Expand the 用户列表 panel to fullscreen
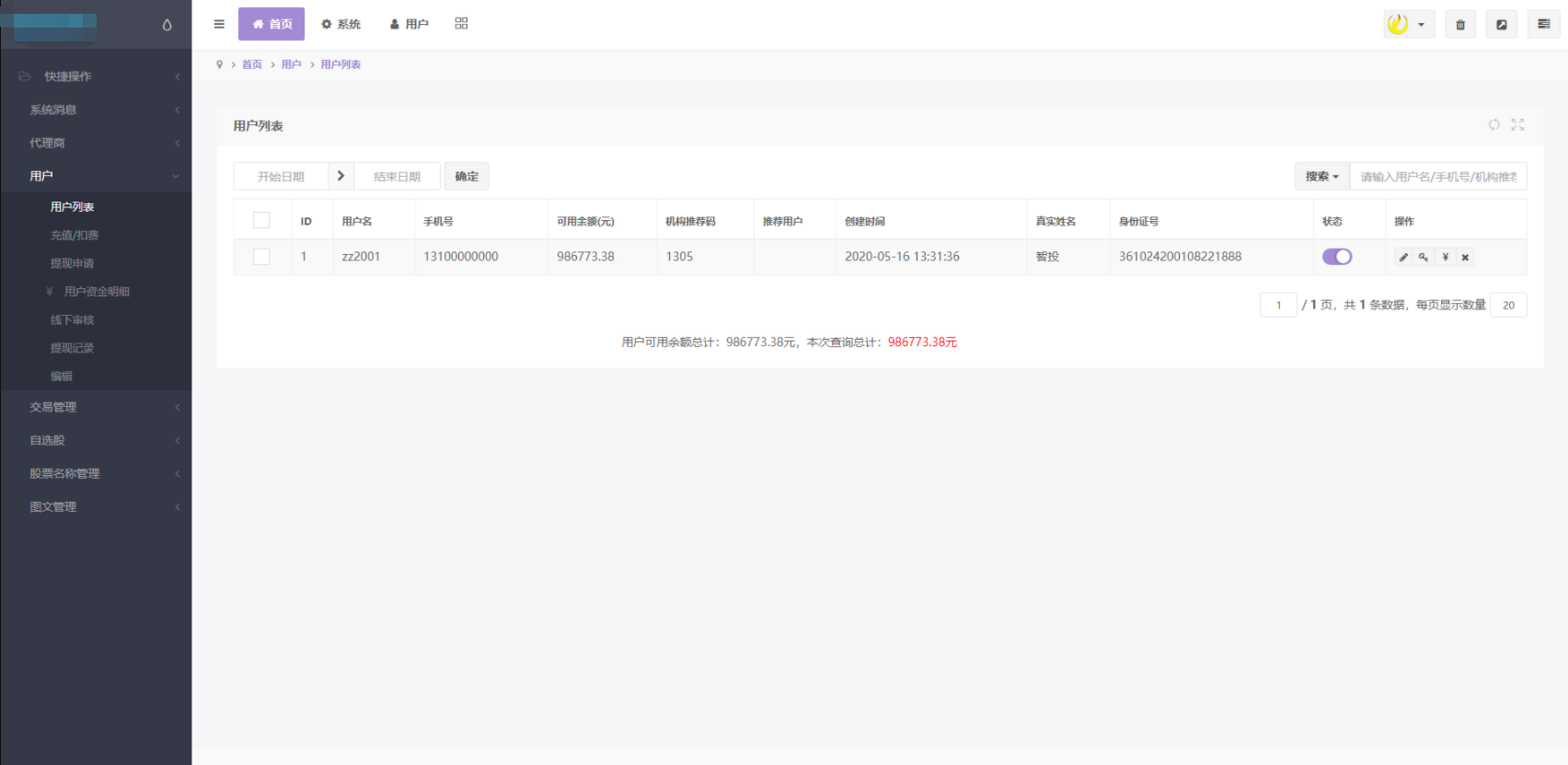The height and width of the screenshot is (765, 1568). (1517, 125)
